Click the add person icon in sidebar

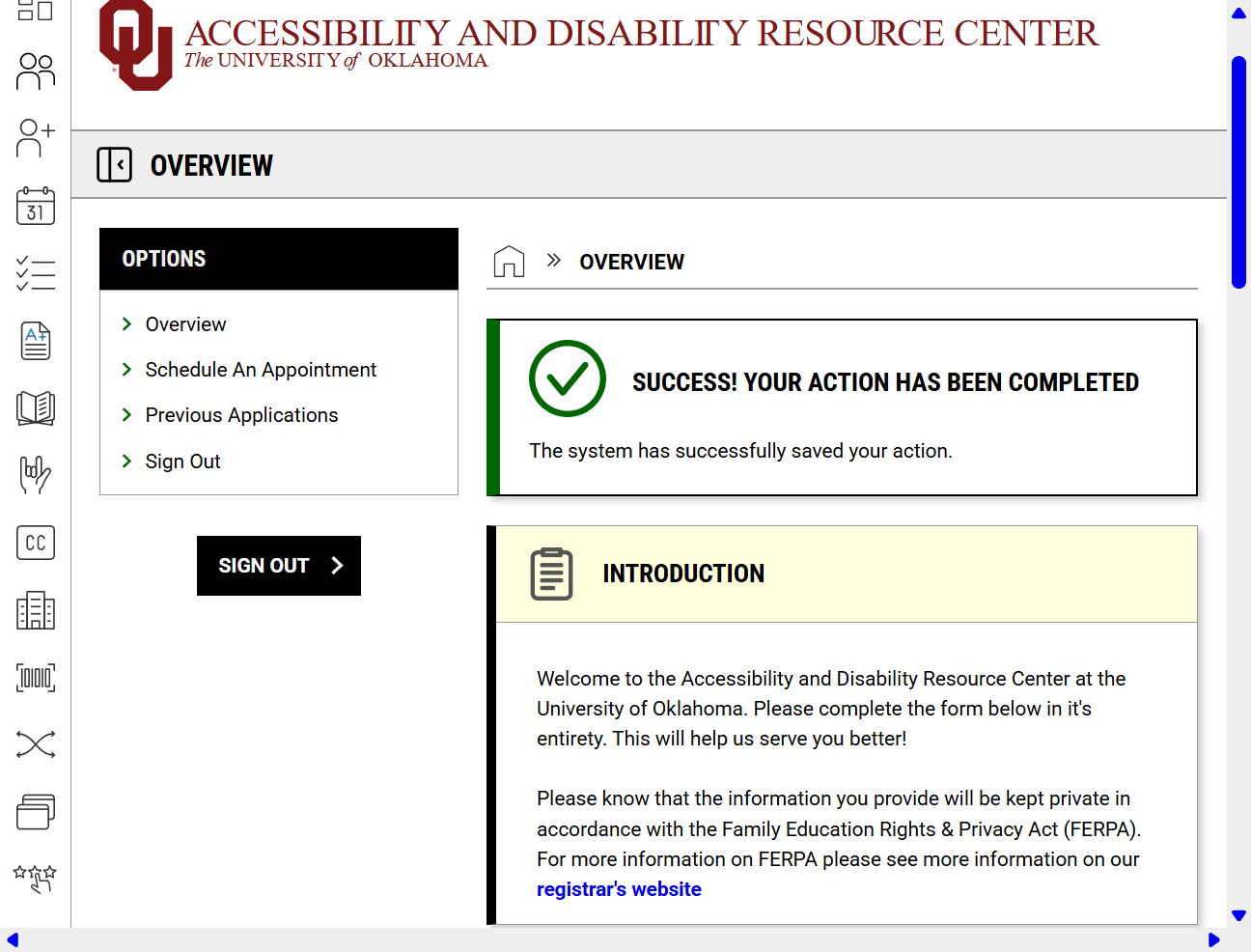tap(36, 138)
